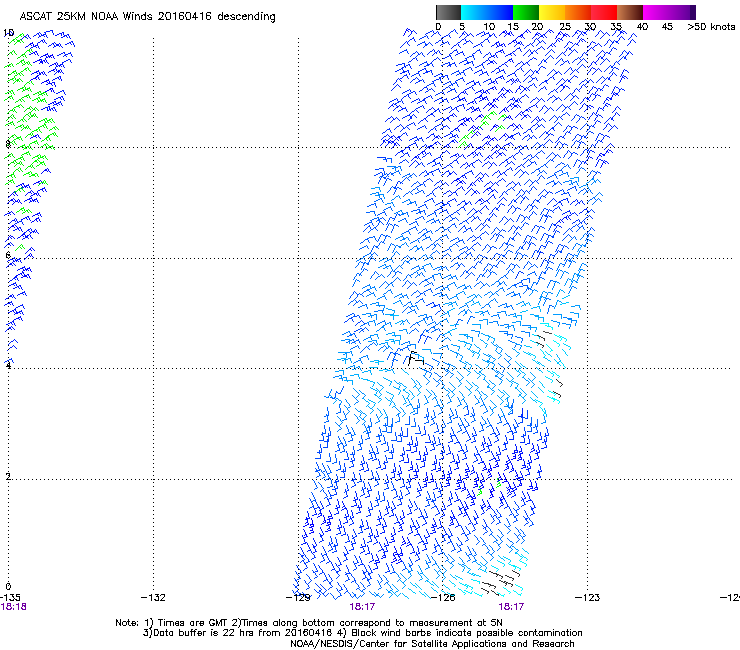Image resolution: width=740 pixels, height=650 pixels.
Task: Click the latitude '2' axis label
Action: pyautogui.click(x=8, y=476)
